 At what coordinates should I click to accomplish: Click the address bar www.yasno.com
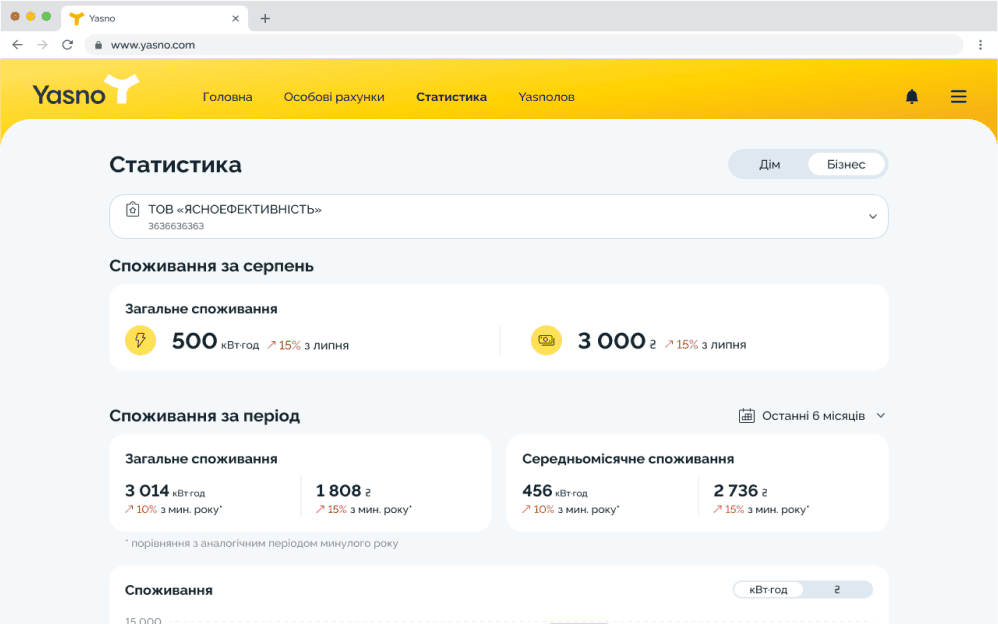point(525,45)
